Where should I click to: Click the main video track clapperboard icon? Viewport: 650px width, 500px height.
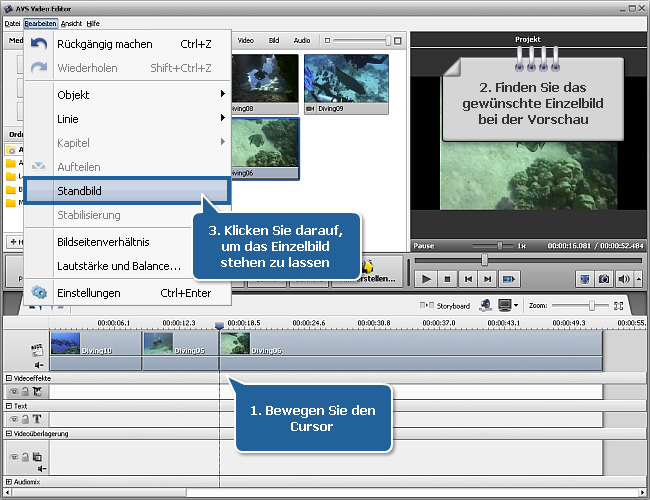37,350
